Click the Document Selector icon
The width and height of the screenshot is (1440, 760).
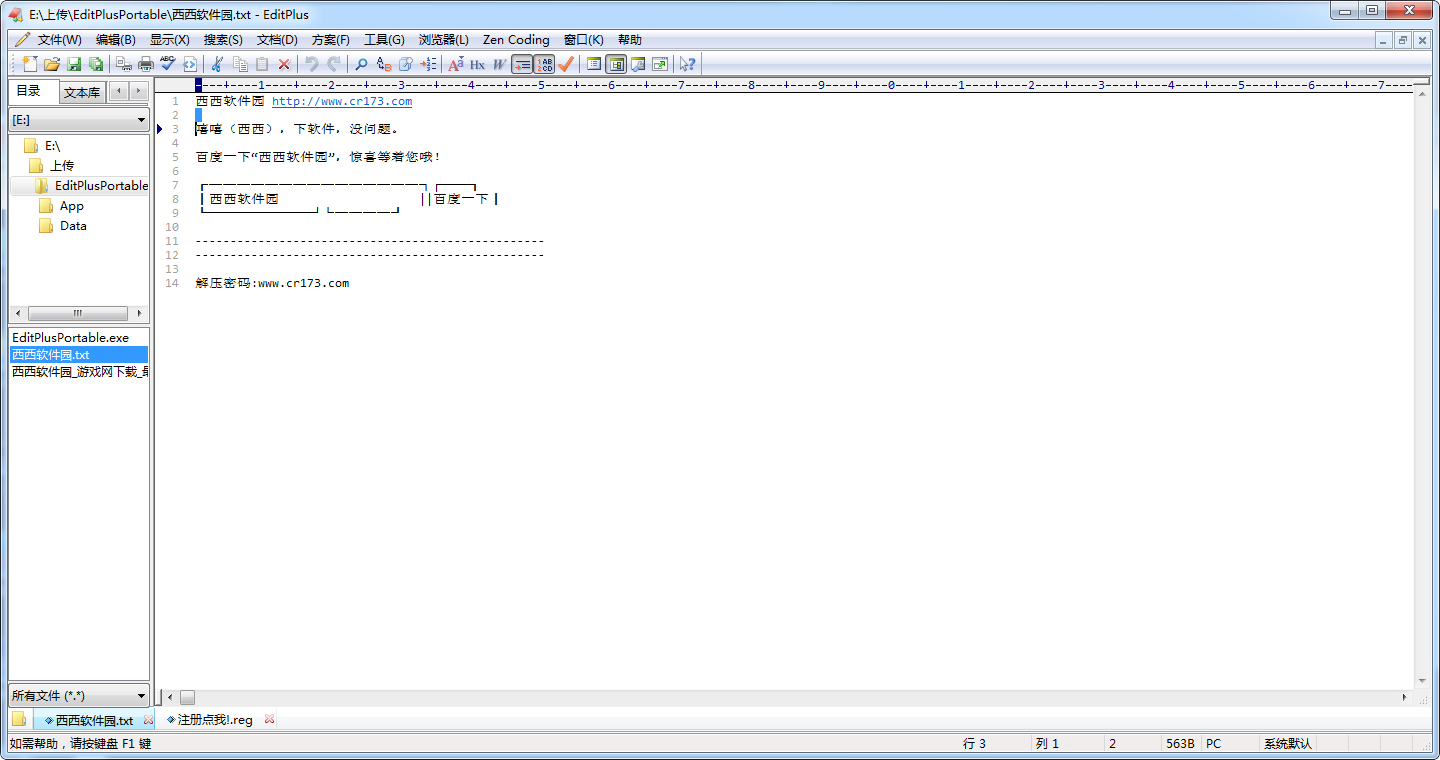(x=638, y=64)
